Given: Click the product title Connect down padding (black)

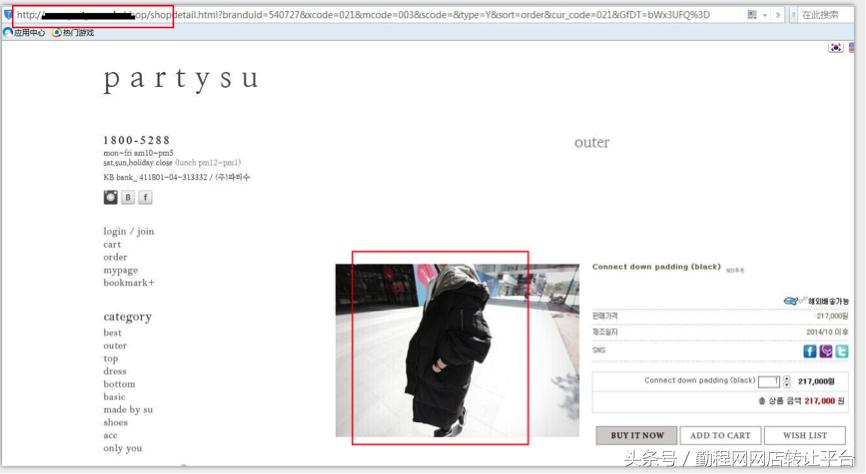Looking at the screenshot, I should coord(656,267).
